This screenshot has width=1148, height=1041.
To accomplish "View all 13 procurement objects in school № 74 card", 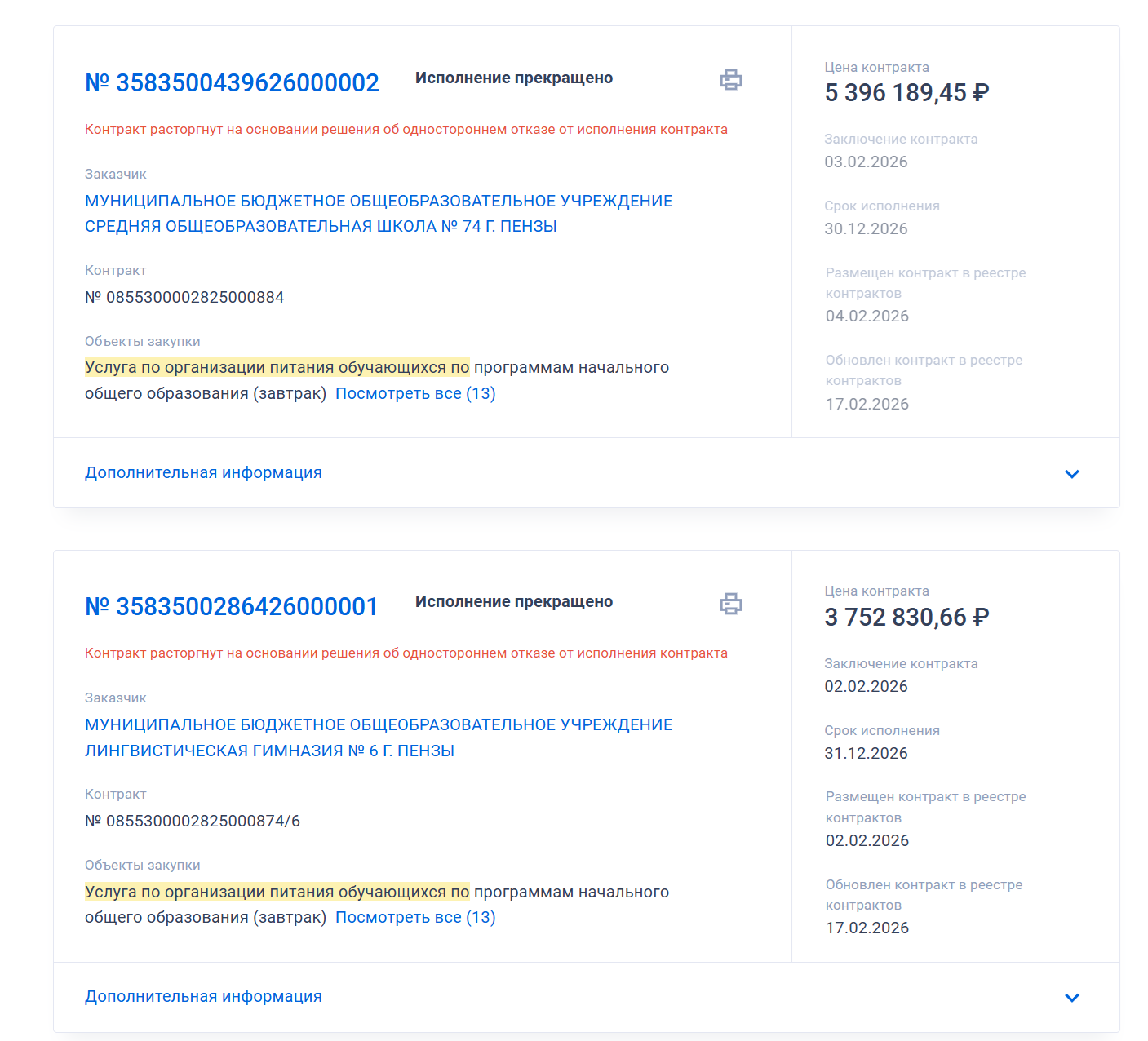I will (415, 394).
